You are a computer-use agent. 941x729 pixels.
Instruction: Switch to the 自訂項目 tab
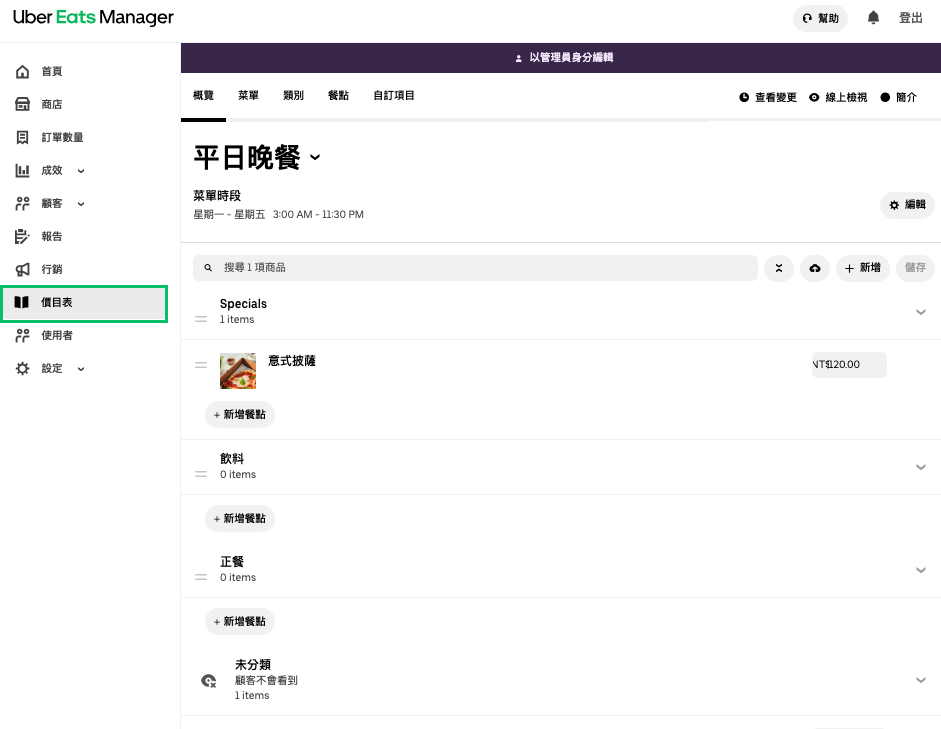[393, 96]
